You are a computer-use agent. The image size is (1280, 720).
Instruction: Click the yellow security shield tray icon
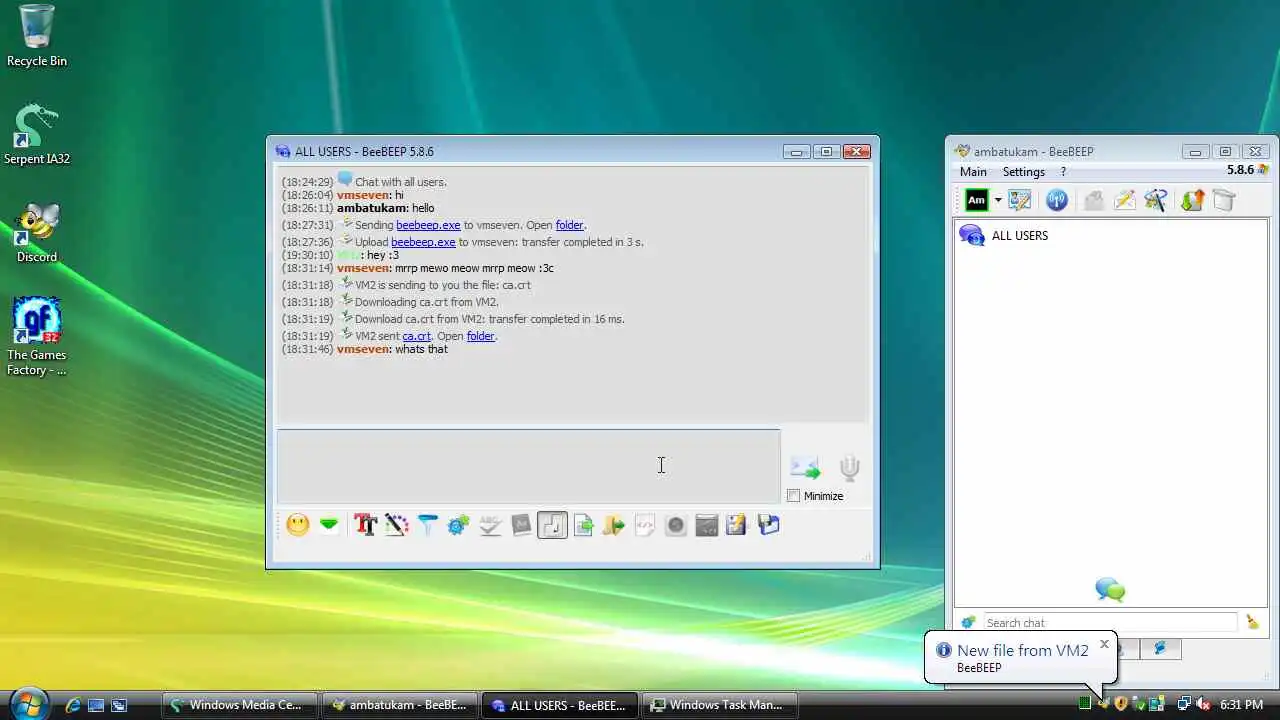[1121, 704]
